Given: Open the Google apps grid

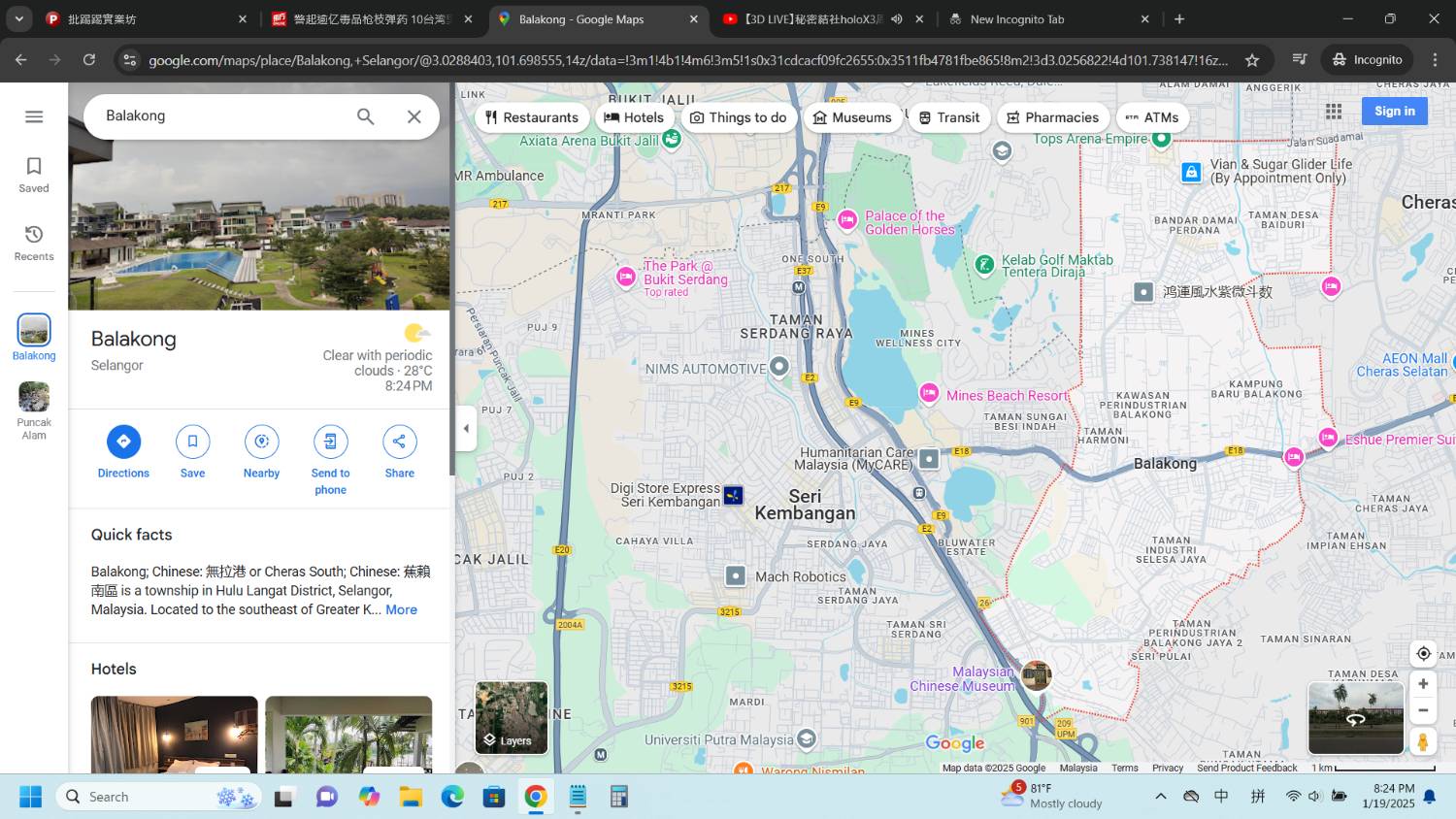Looking at the screenshot, I should (x=1334, y=112).
